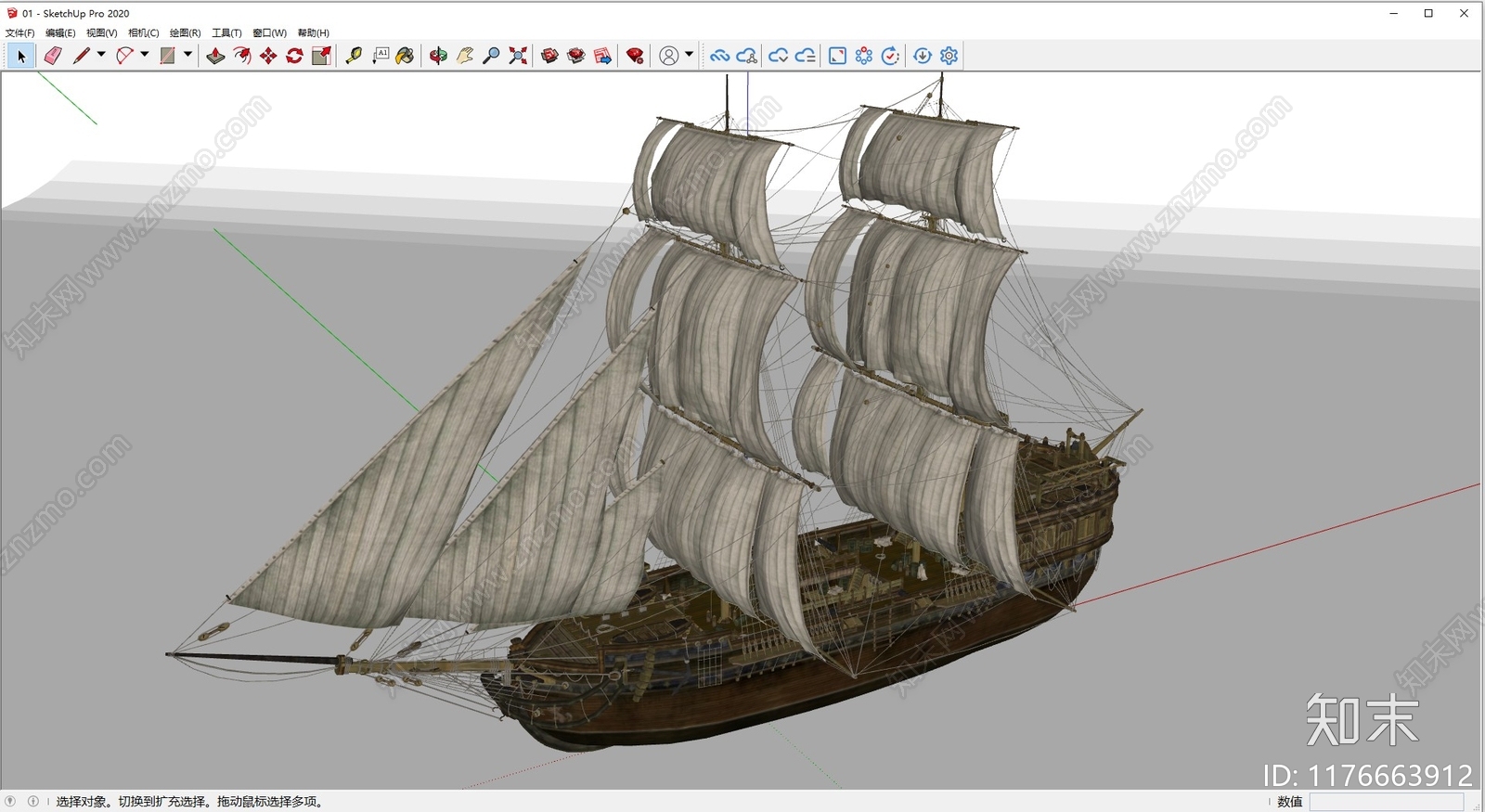
Task: Click the Zoom Extents tool
Action: pos(518,57)
